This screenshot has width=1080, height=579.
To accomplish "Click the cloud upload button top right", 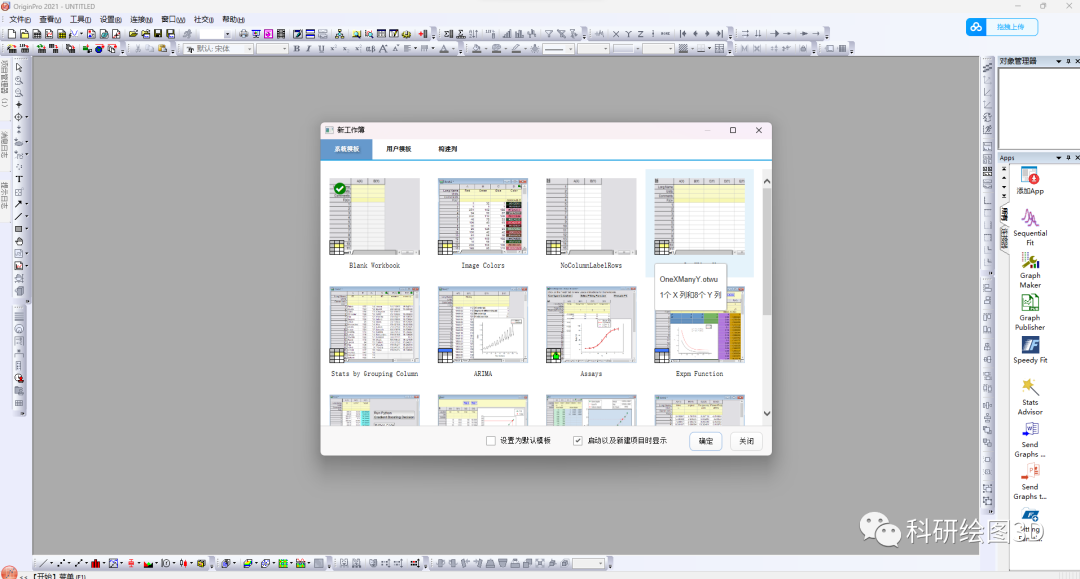I will (1002, 27).
